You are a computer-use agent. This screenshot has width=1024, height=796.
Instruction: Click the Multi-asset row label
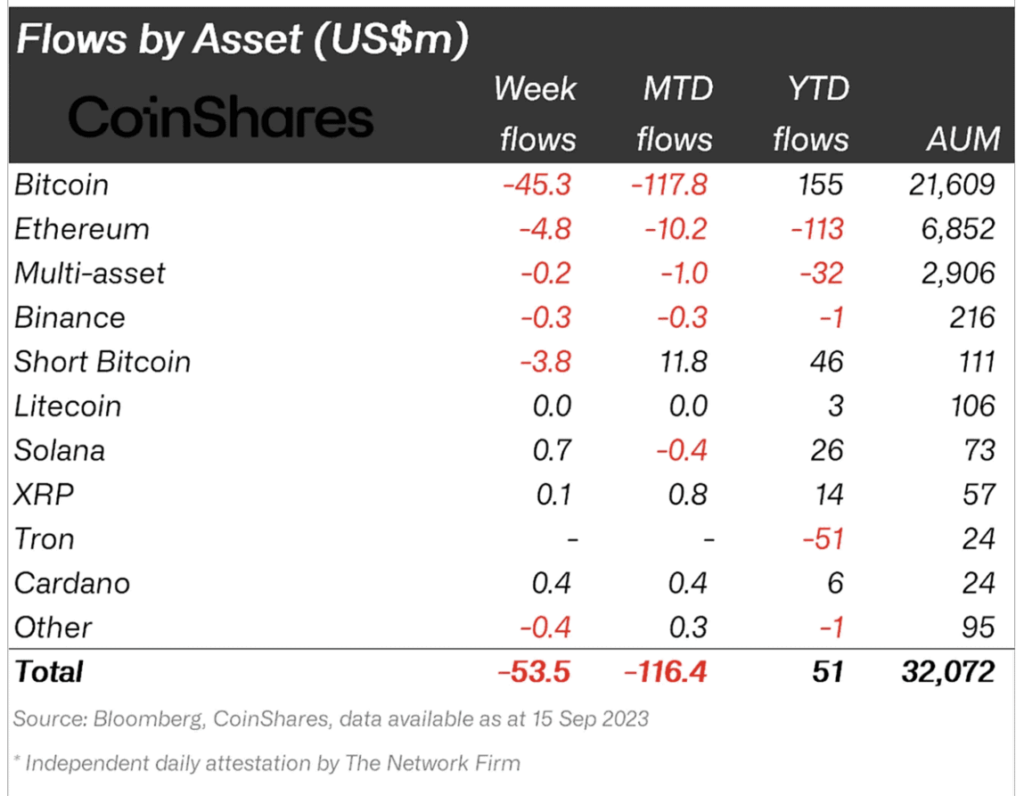[x=89, y=273]
